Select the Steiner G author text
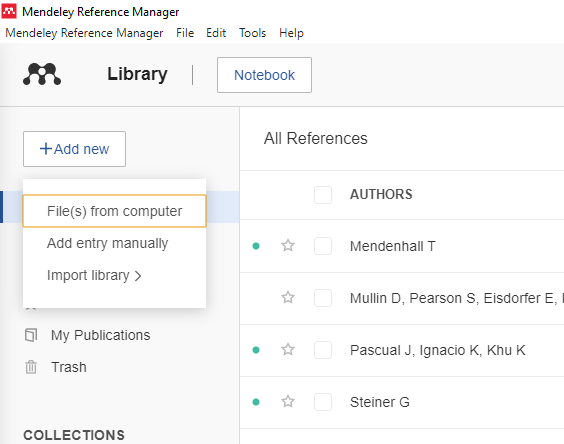This screenshot has height=444, width=564. (x=379, y=402)
